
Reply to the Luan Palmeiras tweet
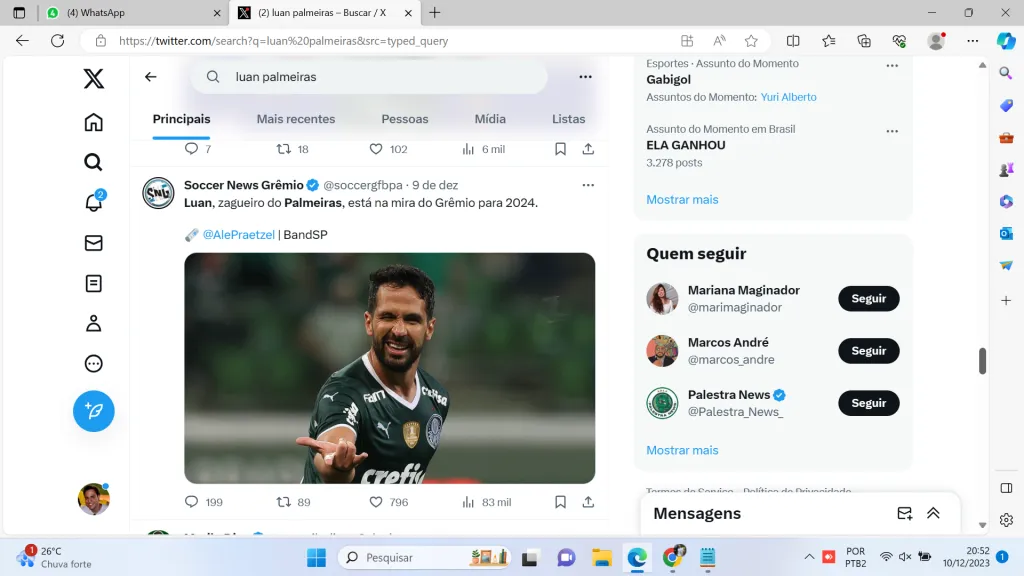[192, 502]
